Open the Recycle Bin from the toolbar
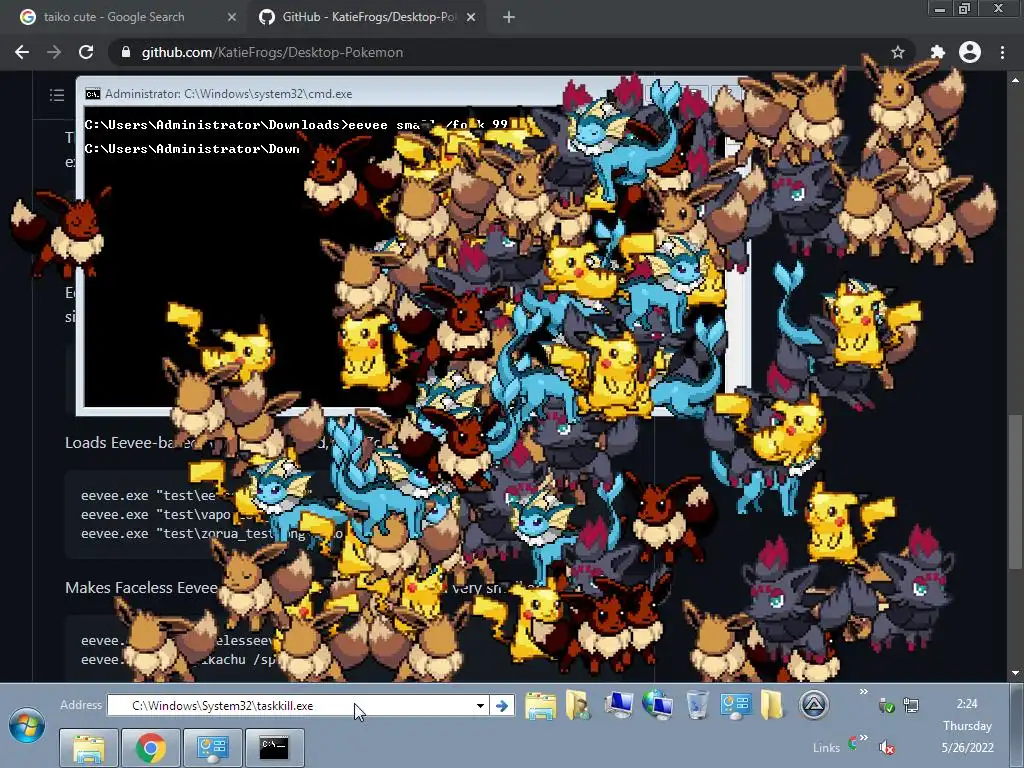This screenshot has height=768, width=1024. [x=697, y=705]
